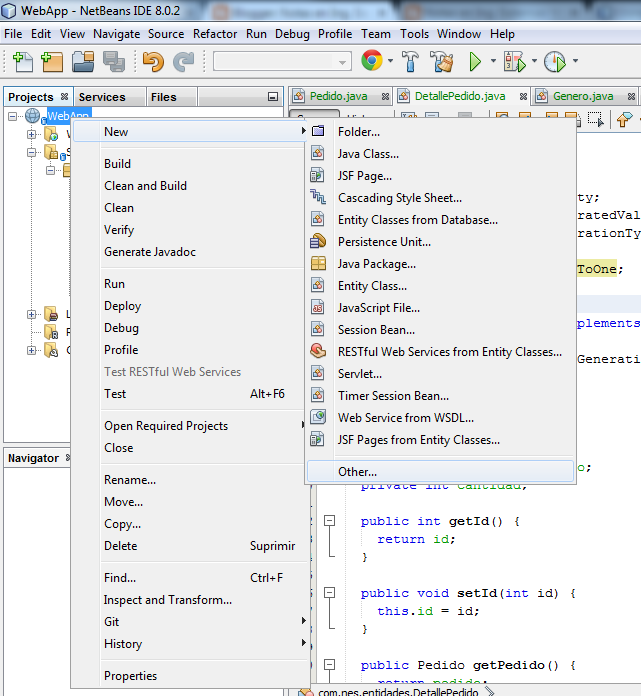Open dropdown arrow next to Run Project
The image size is (641, 696).
pos(493,61)
